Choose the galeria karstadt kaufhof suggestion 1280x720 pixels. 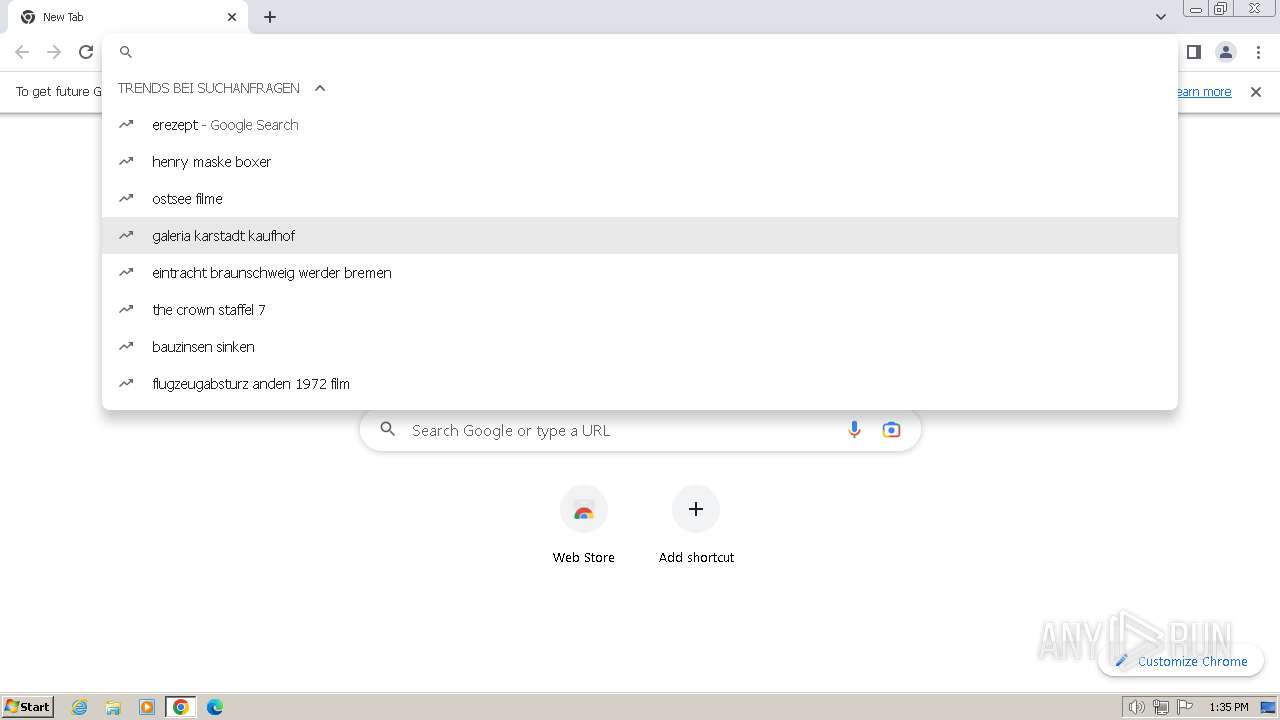(x=640, y=236)
